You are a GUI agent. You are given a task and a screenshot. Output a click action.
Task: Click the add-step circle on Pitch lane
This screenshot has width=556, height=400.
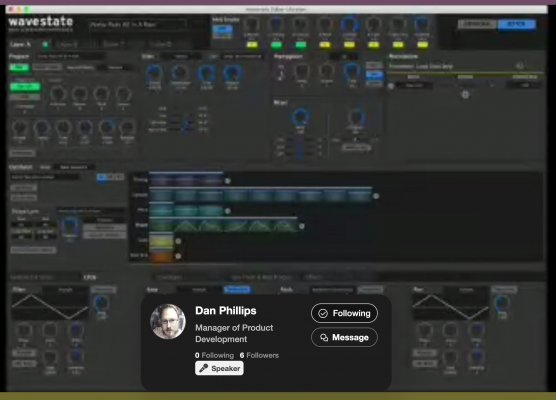tap(228, 211)
